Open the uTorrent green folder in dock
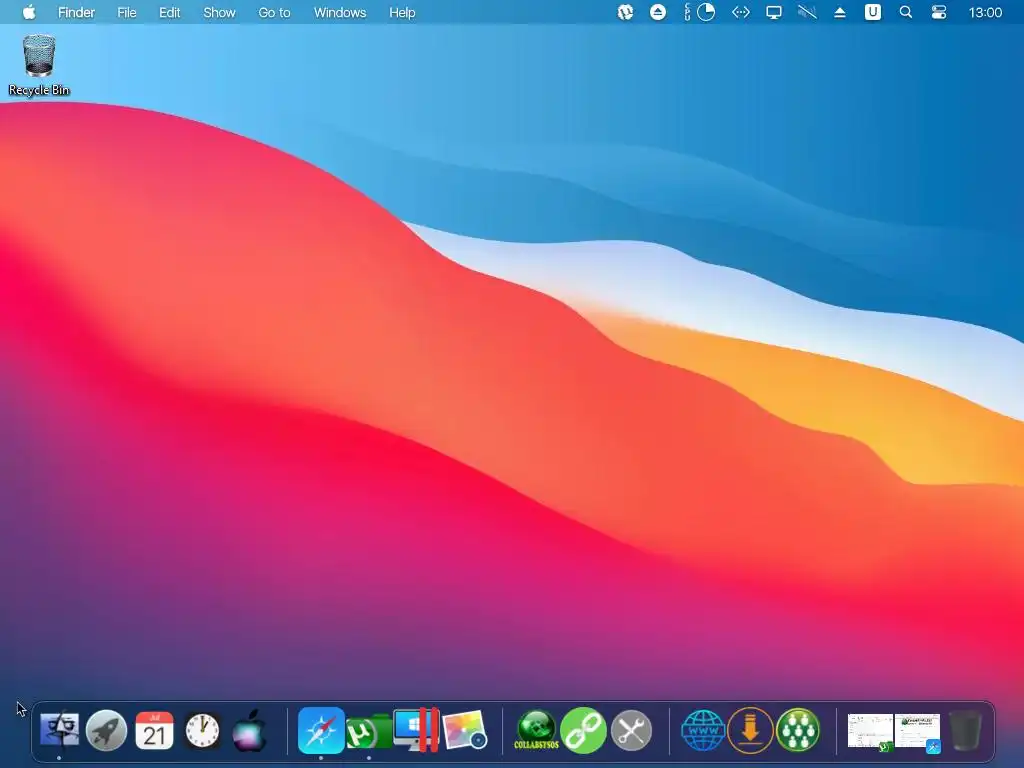Screen dimensions: 1024x768 pyautogui.click(x=368, y=732)
